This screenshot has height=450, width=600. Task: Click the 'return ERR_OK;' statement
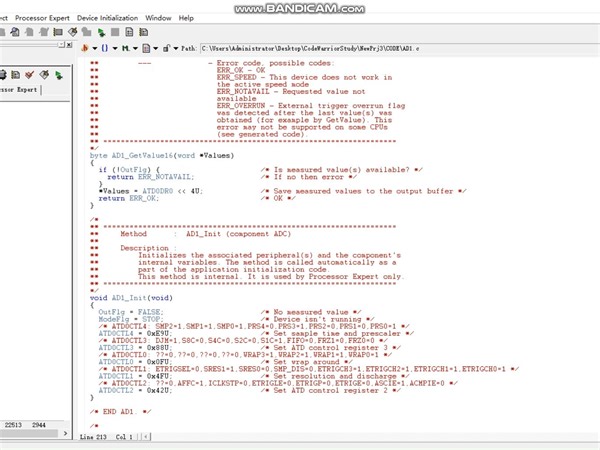(x=129, y=198)
